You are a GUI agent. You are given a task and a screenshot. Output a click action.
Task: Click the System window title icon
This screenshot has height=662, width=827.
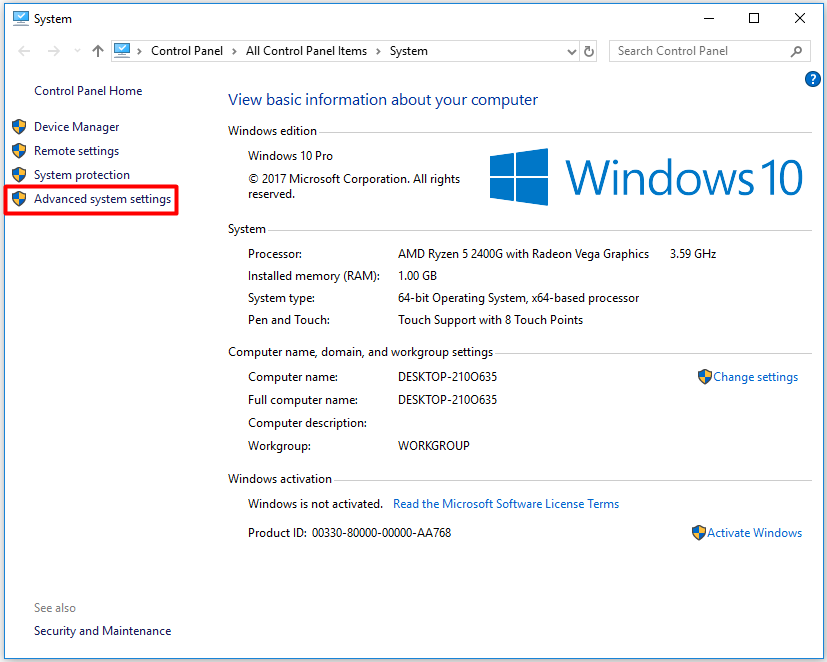click(x=21, y=18)
